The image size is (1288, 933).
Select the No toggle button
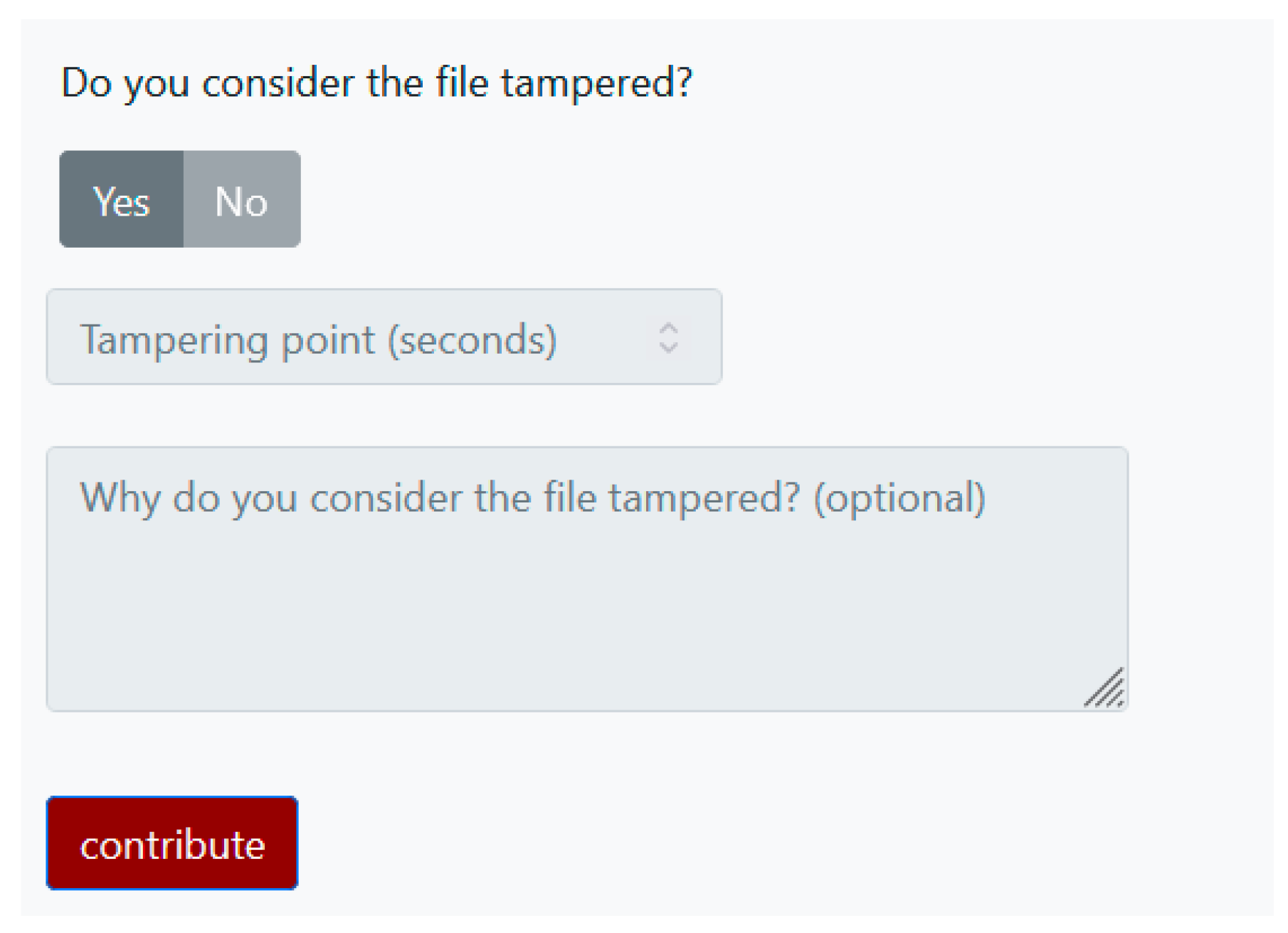click(x=241, y=200)
